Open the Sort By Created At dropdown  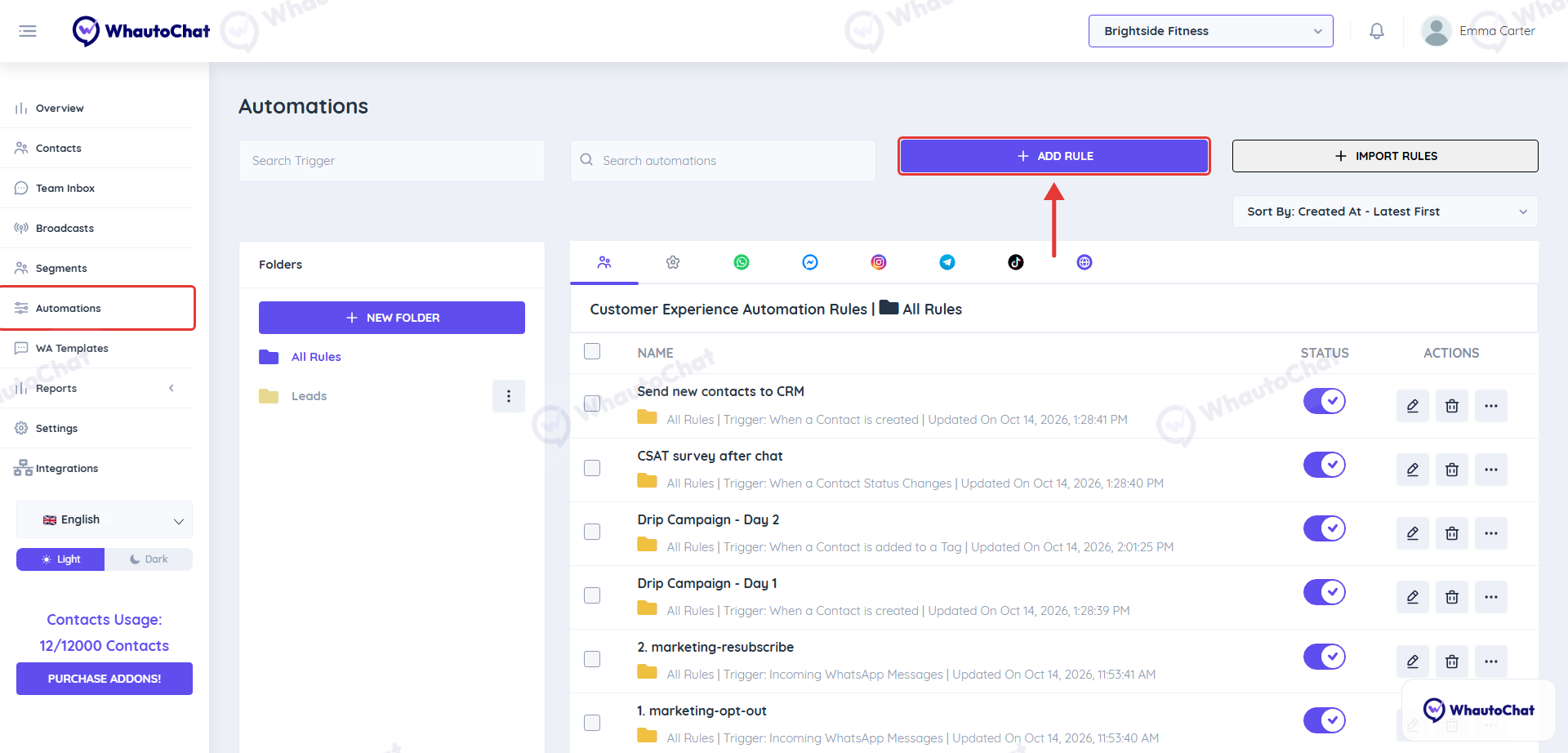click(1385, 212)
